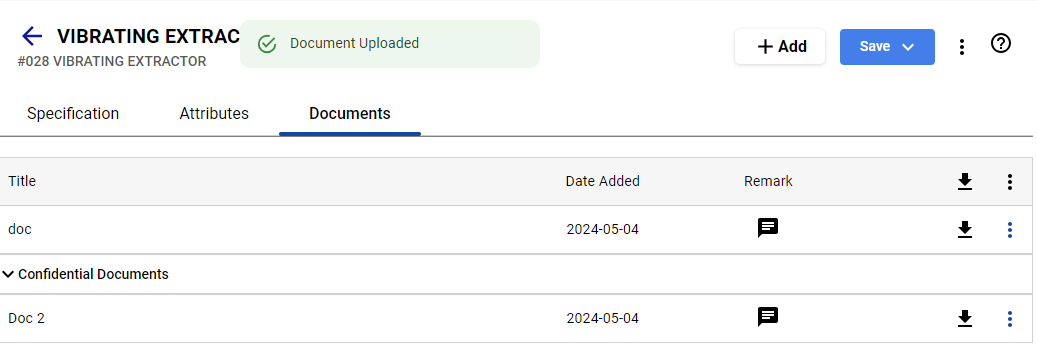The image size is (1037, 360).
Task: Click the Add button
Action: click(780, 46)
